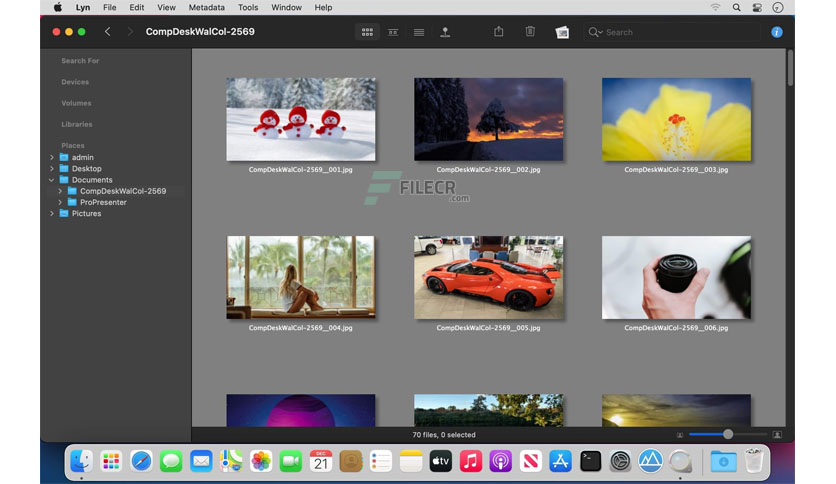Click the Devices sidebar section
The width and height of the screenshot is (836, 484).
pyautogui.click(x=75, y=82)
